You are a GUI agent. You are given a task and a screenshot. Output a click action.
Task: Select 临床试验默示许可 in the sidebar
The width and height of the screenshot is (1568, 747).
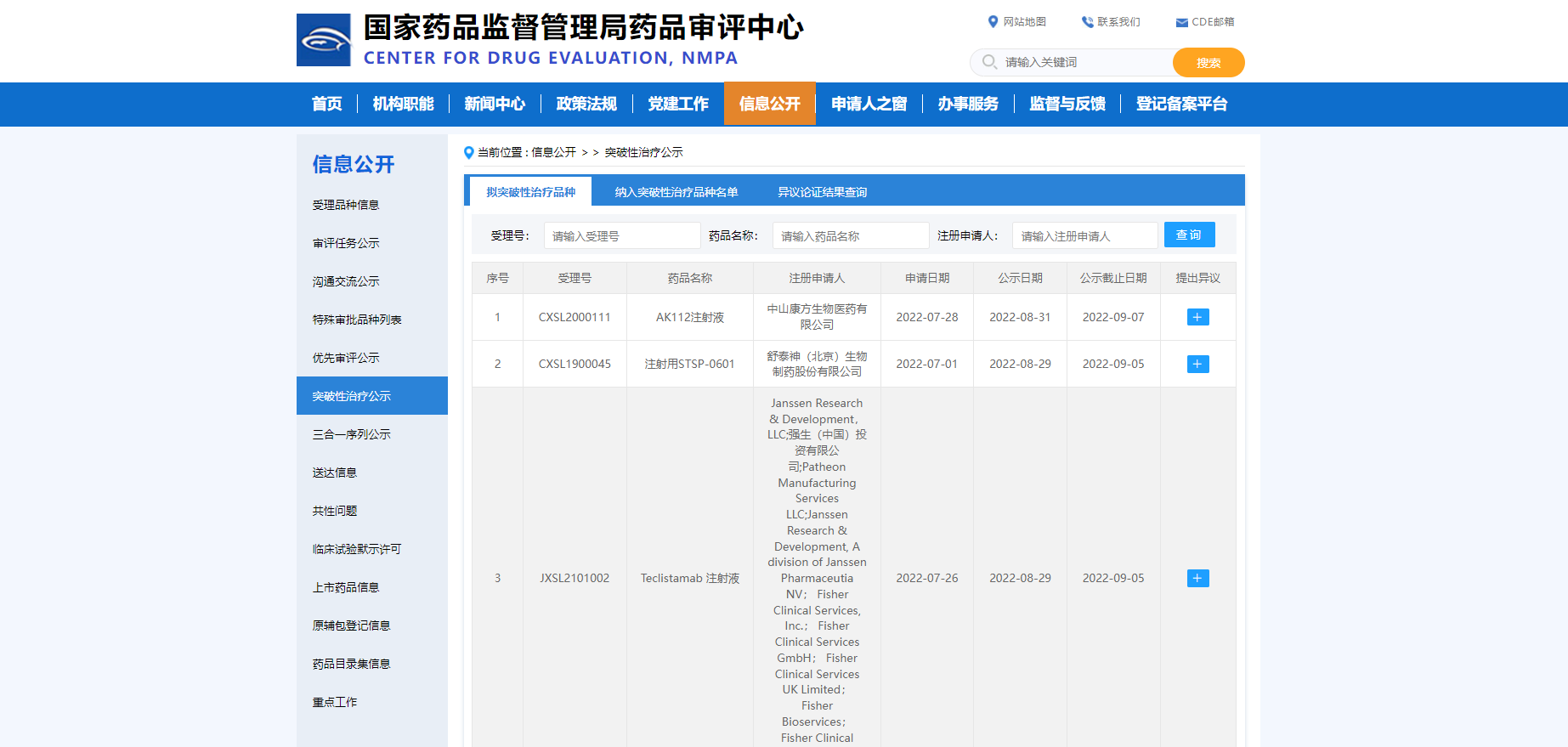click(372, 549)
